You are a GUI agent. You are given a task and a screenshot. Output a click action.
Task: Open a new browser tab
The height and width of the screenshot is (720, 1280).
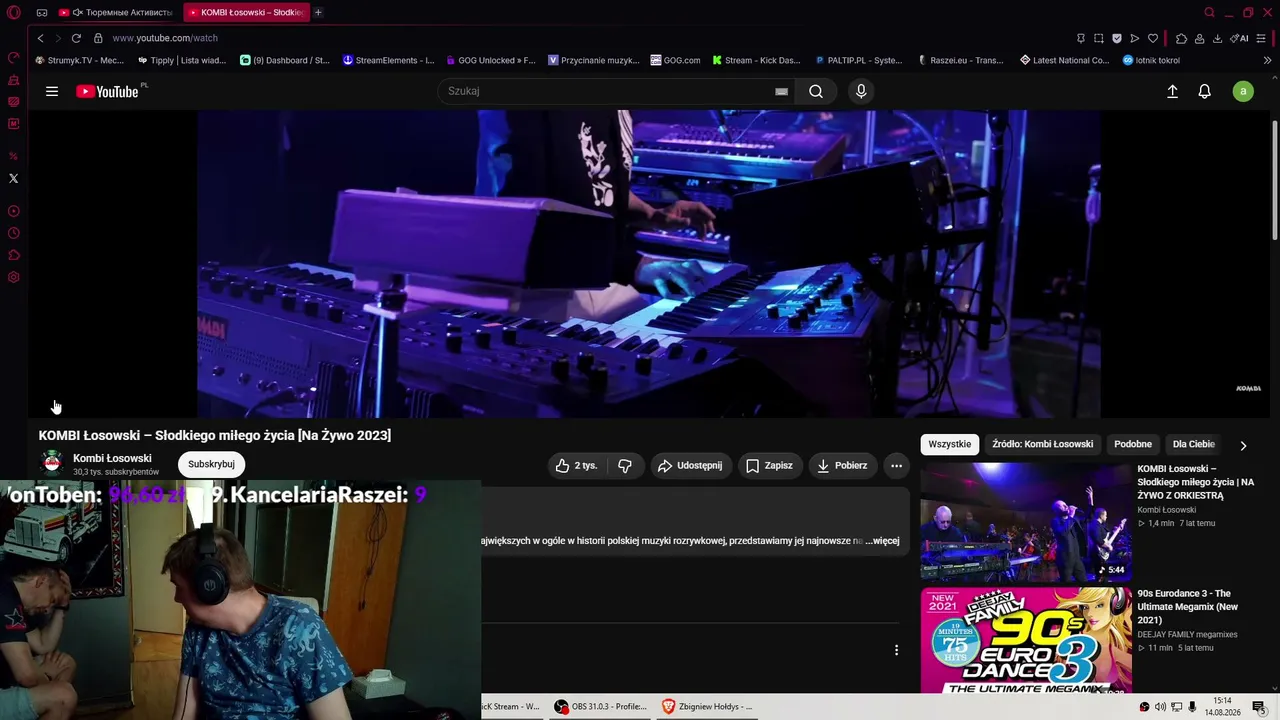[x=318, y=13]
